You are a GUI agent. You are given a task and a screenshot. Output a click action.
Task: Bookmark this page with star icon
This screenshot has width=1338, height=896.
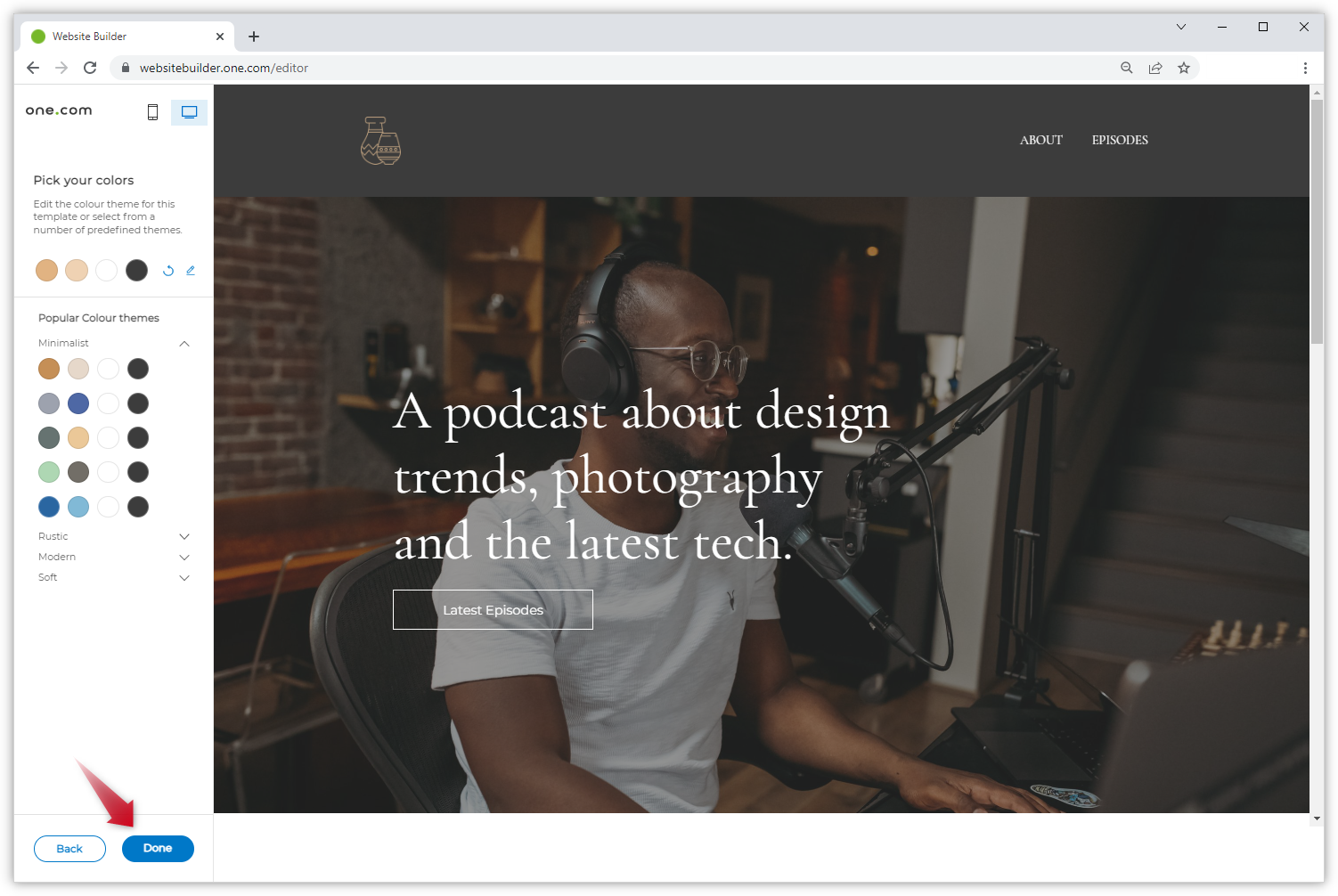(x=1184, y=68)
